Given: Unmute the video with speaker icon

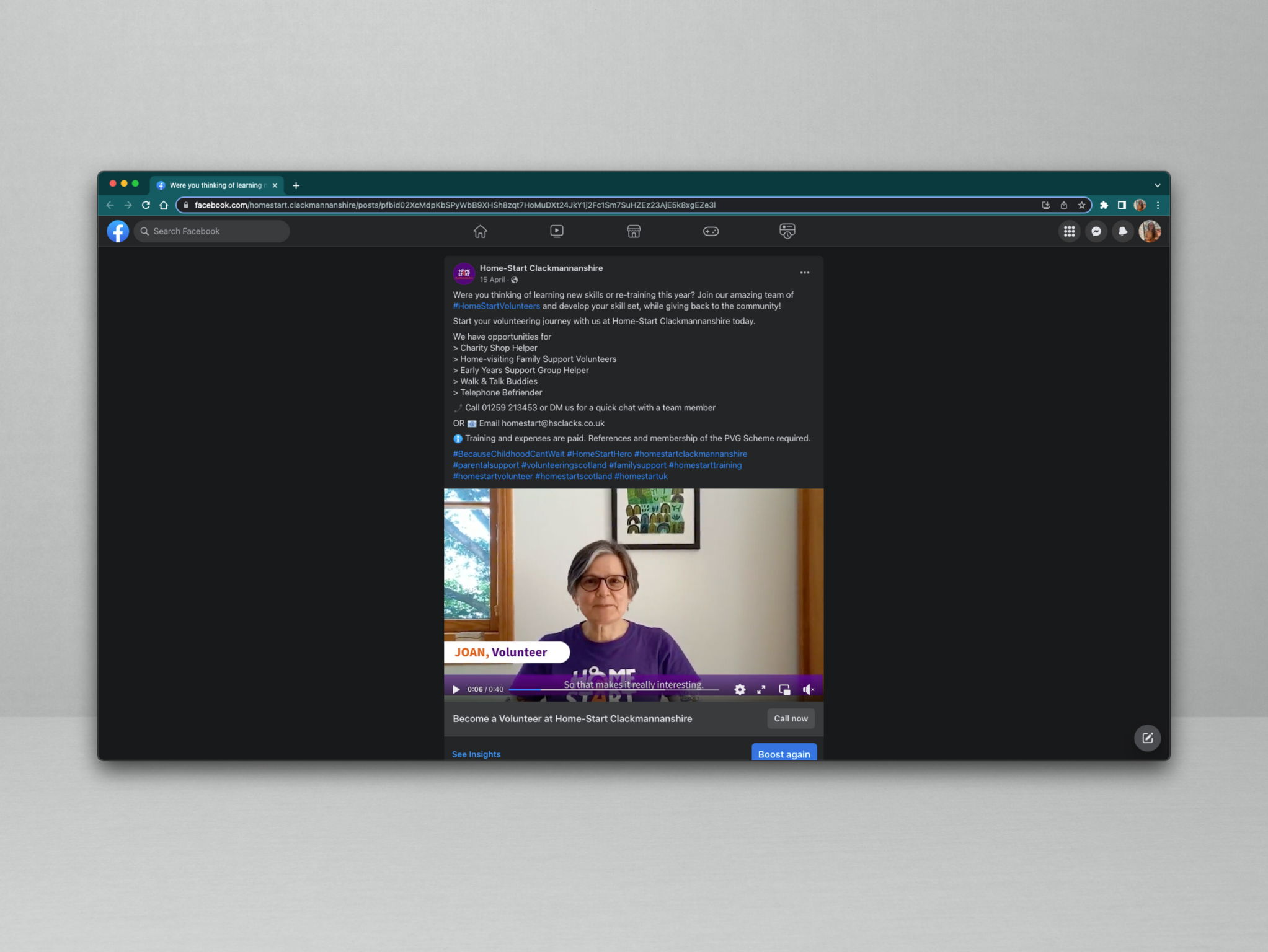Looking at the screenshot, I should pyautogui.click(x=808, y=689).
